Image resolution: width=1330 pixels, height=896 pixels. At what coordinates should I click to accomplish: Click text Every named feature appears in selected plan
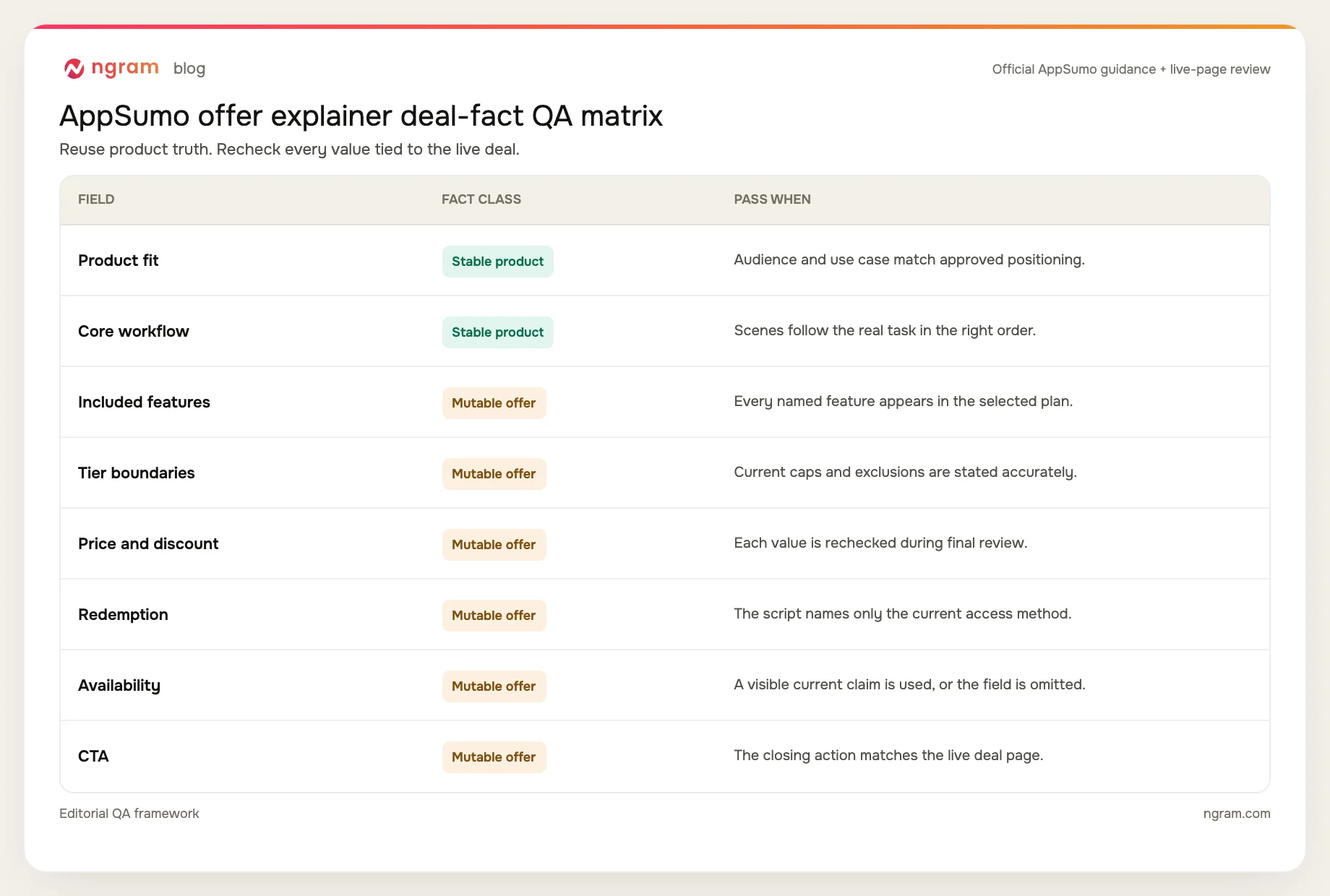click(x=904, y=402)
